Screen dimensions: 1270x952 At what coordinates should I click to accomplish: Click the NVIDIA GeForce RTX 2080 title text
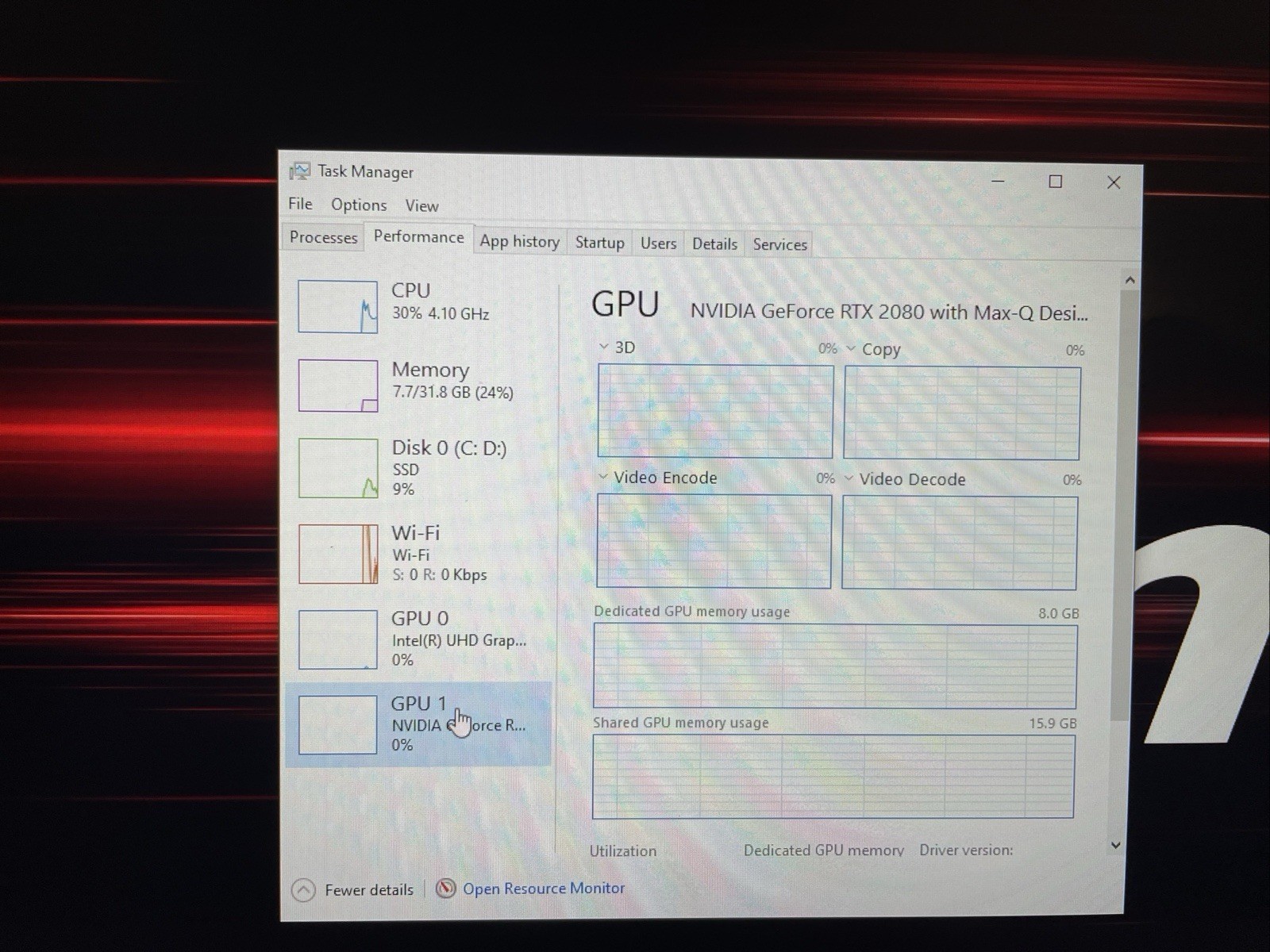coord(889,312)
